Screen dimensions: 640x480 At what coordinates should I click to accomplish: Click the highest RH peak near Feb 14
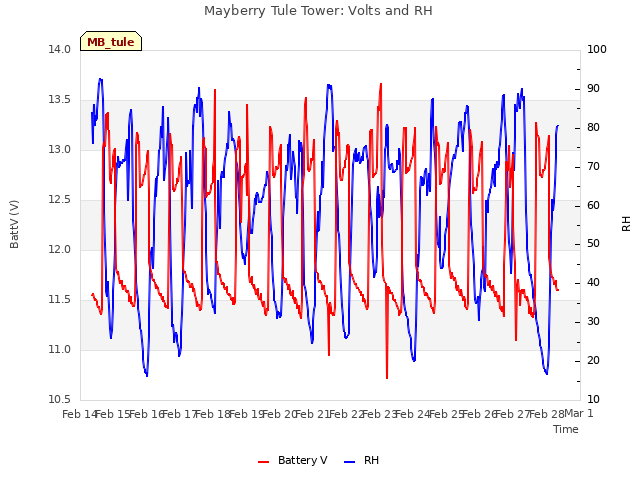click(100, 79)
